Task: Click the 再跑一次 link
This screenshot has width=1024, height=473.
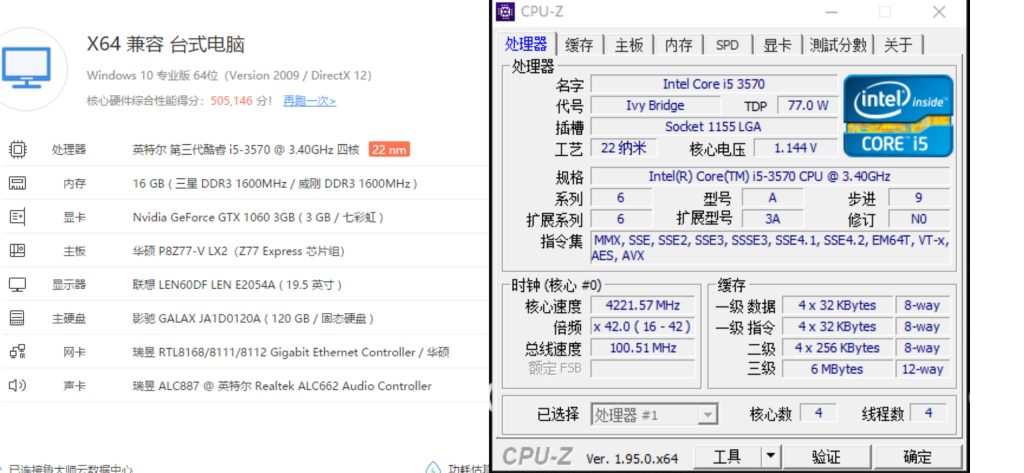Action: pos(310,101)
